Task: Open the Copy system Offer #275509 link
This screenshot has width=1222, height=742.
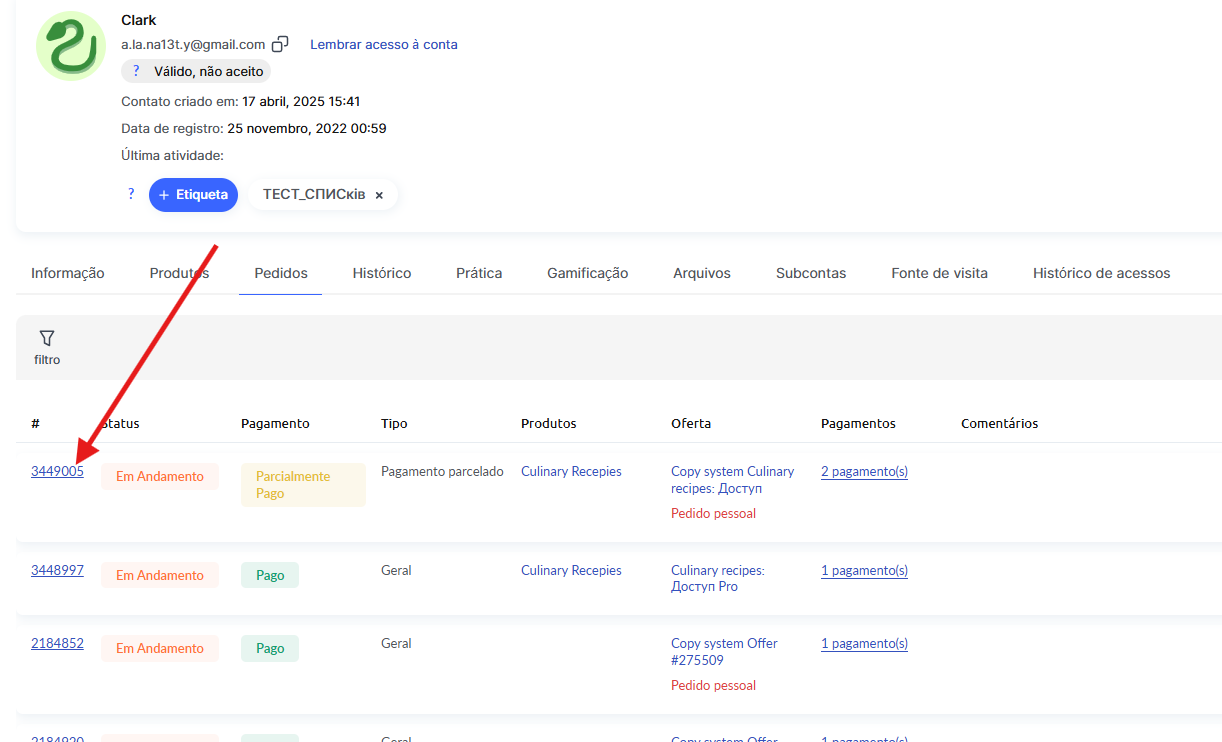Action: tap(723, 651)
